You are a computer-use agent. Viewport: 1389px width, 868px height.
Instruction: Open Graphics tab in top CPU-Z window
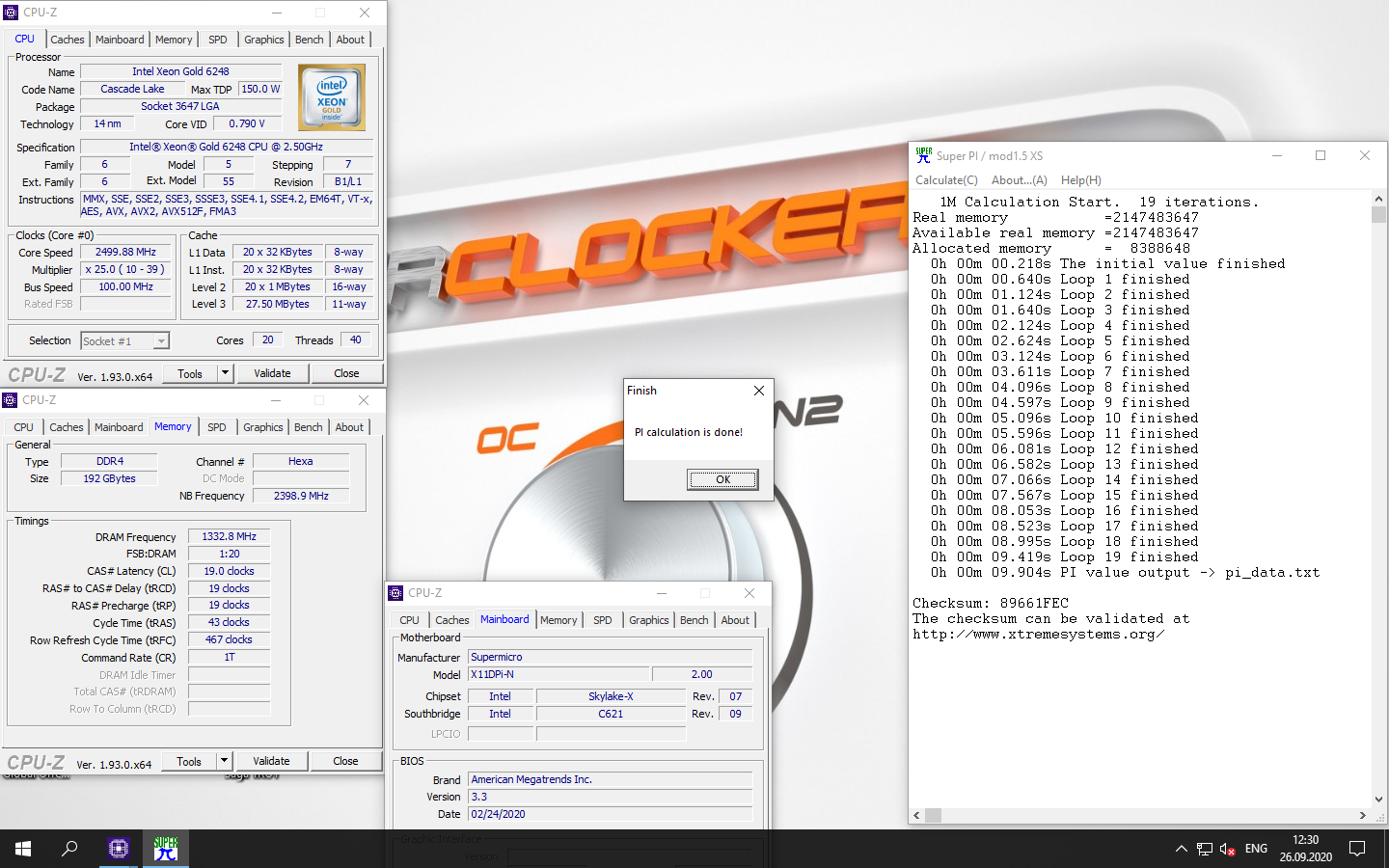(263, 40)
